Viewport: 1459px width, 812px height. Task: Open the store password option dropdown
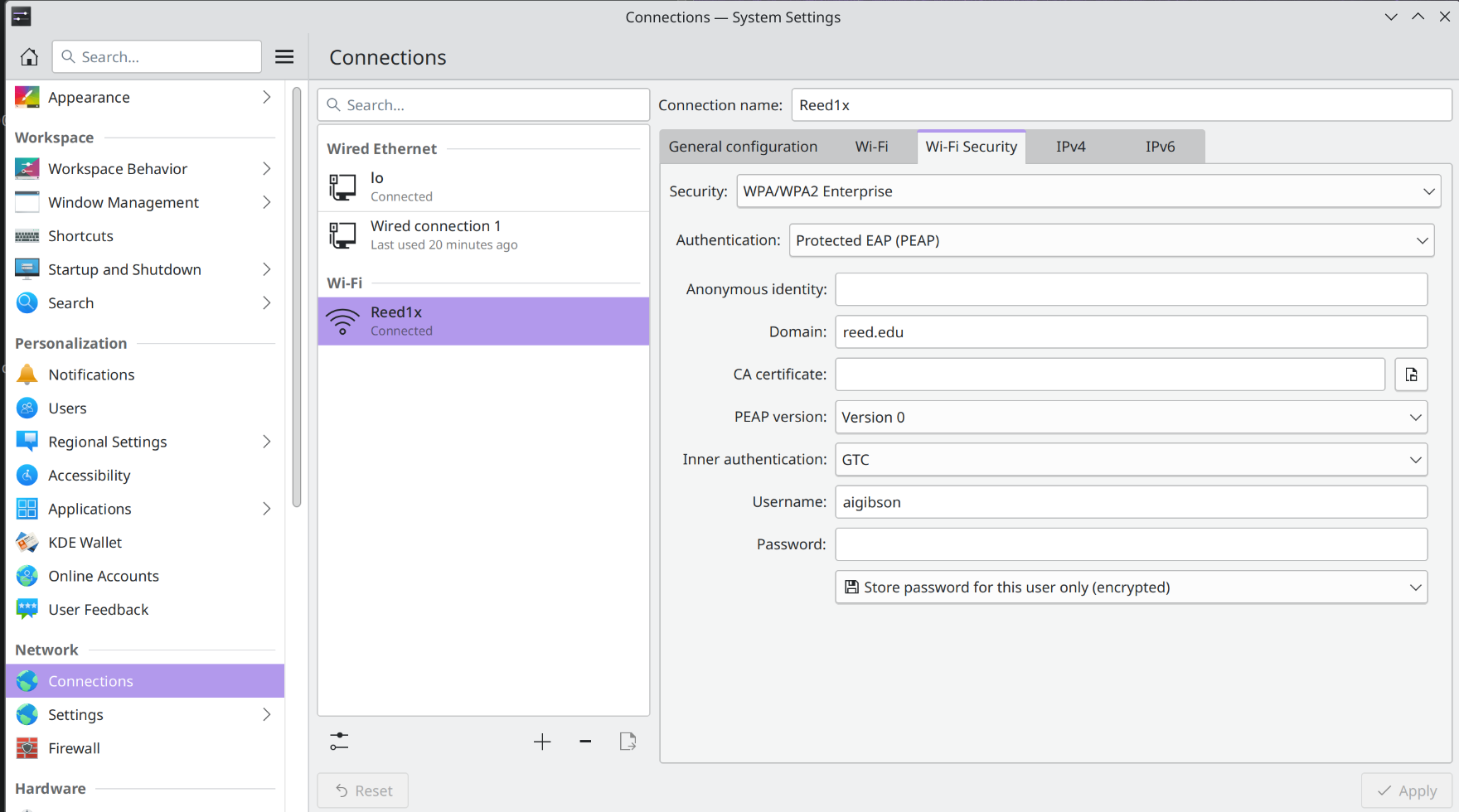[1131, 587]
